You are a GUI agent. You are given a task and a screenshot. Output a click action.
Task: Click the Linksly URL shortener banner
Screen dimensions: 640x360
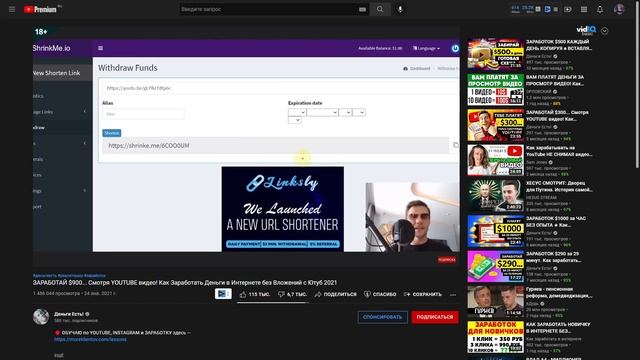282,209
